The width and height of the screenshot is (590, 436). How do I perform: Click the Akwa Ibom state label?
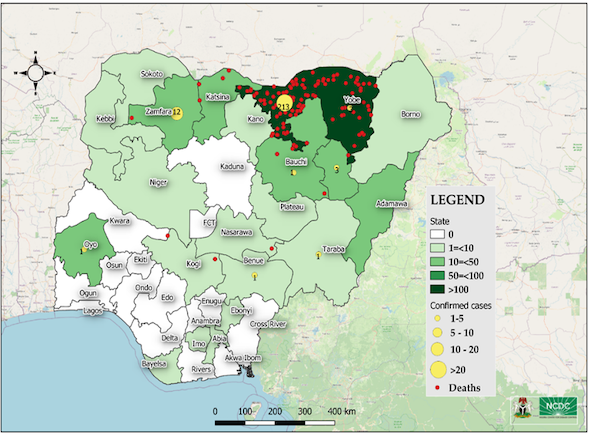tap(243, 358)
